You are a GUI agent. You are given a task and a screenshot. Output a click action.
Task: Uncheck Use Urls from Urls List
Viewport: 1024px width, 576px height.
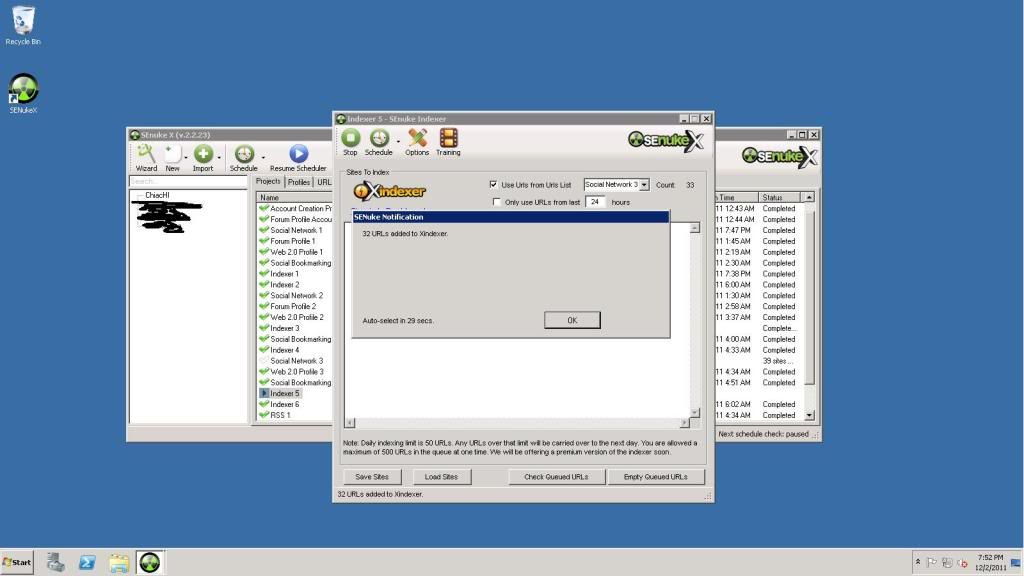point(494,185)
